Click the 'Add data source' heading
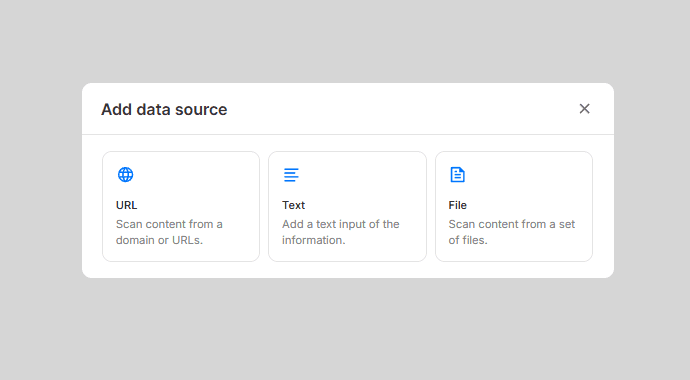Viewport: 690px width, 380px height. tap(164, 110)
